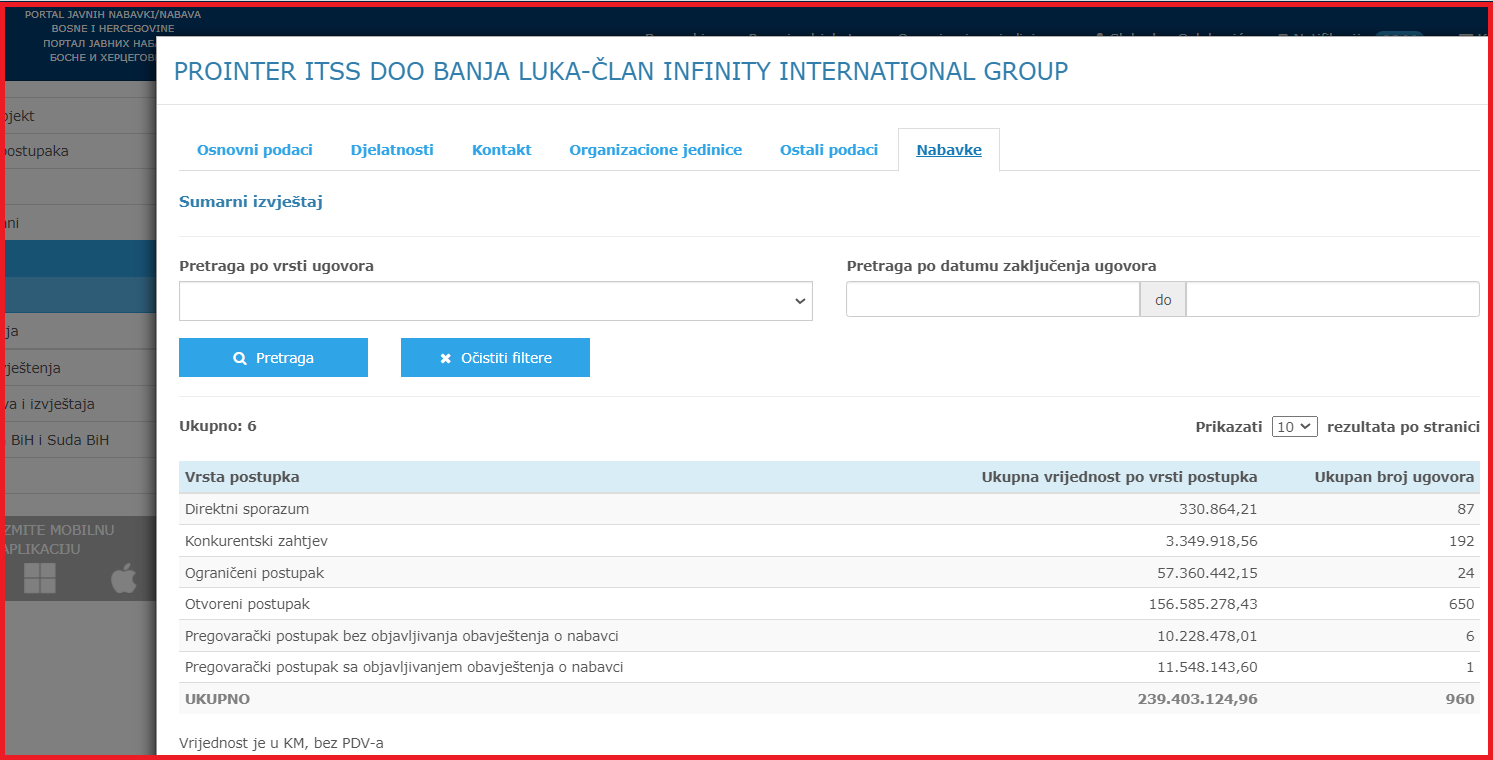Select the Otvoreni postupak row
The width and height of the screenshot is (1493, 760).
tap(829, 604)
